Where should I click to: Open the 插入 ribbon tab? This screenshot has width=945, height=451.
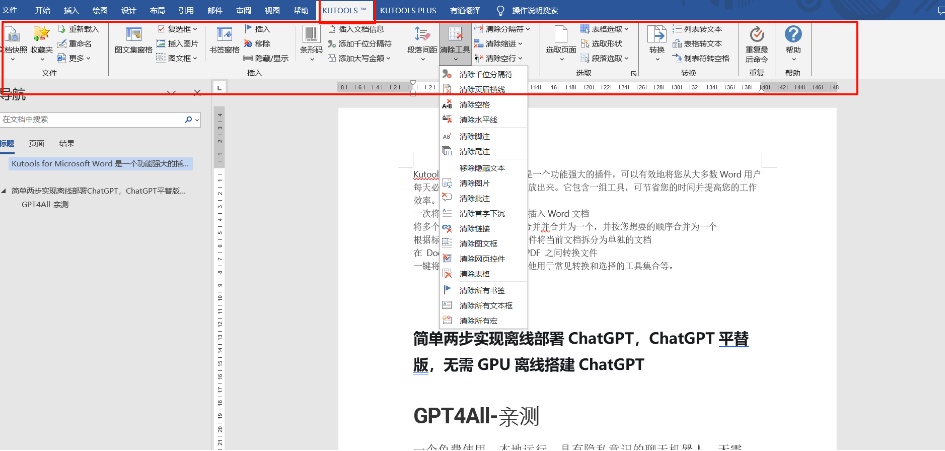click(71, 10)
